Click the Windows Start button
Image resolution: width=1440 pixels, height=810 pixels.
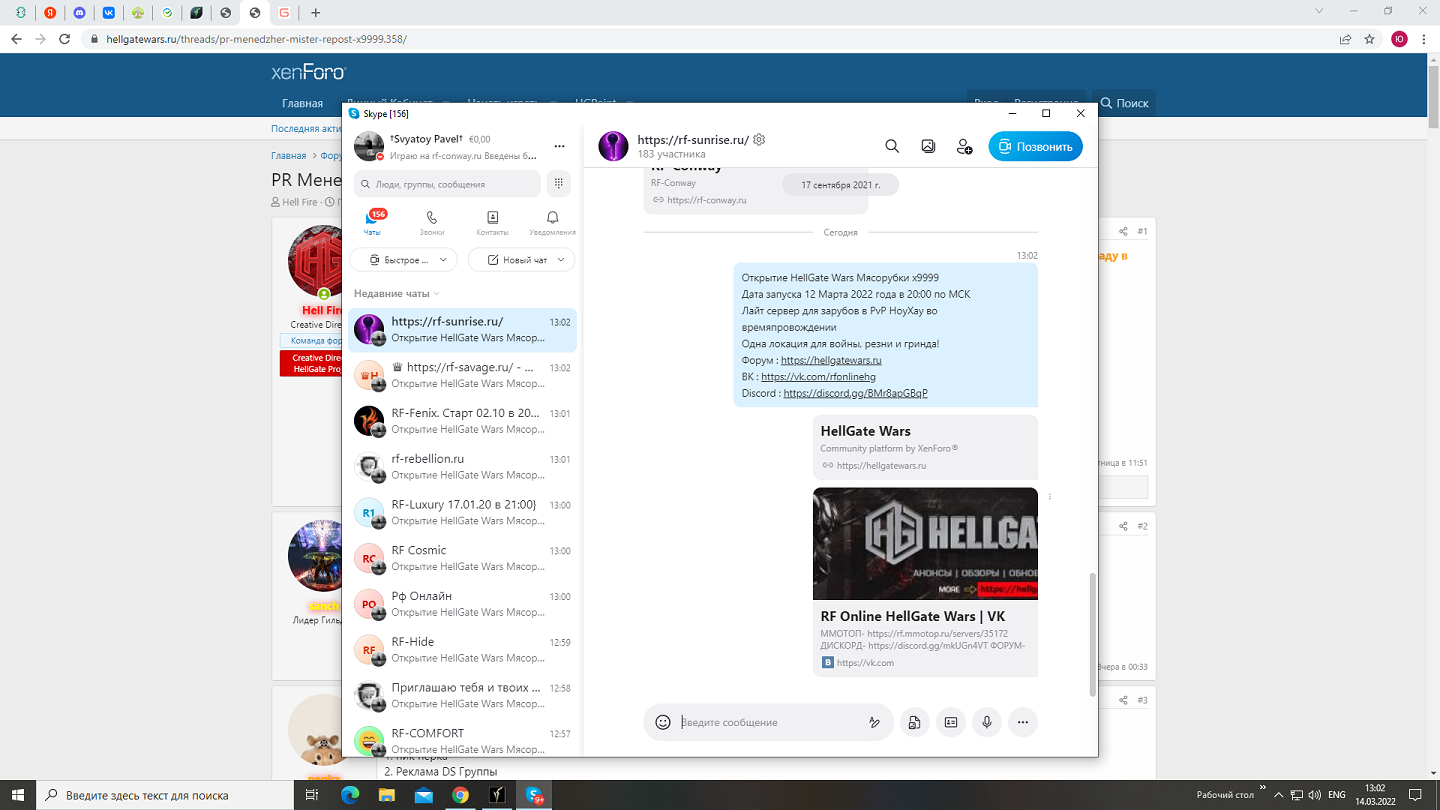(x=18, y=795)
